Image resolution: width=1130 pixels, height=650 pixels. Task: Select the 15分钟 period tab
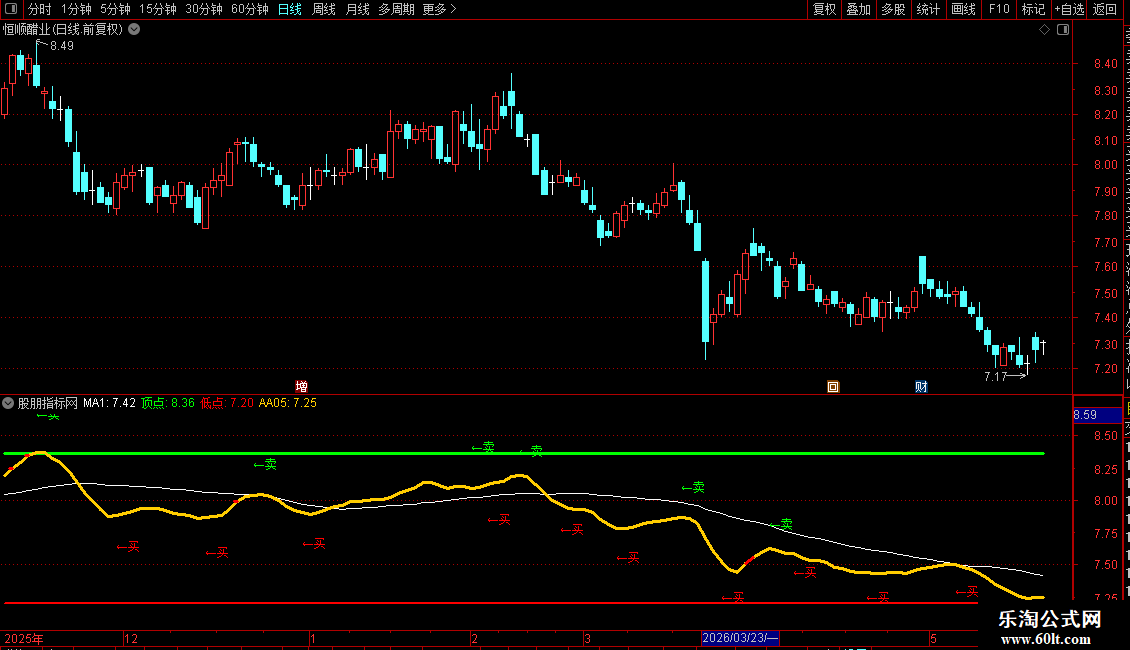(157, 9)
